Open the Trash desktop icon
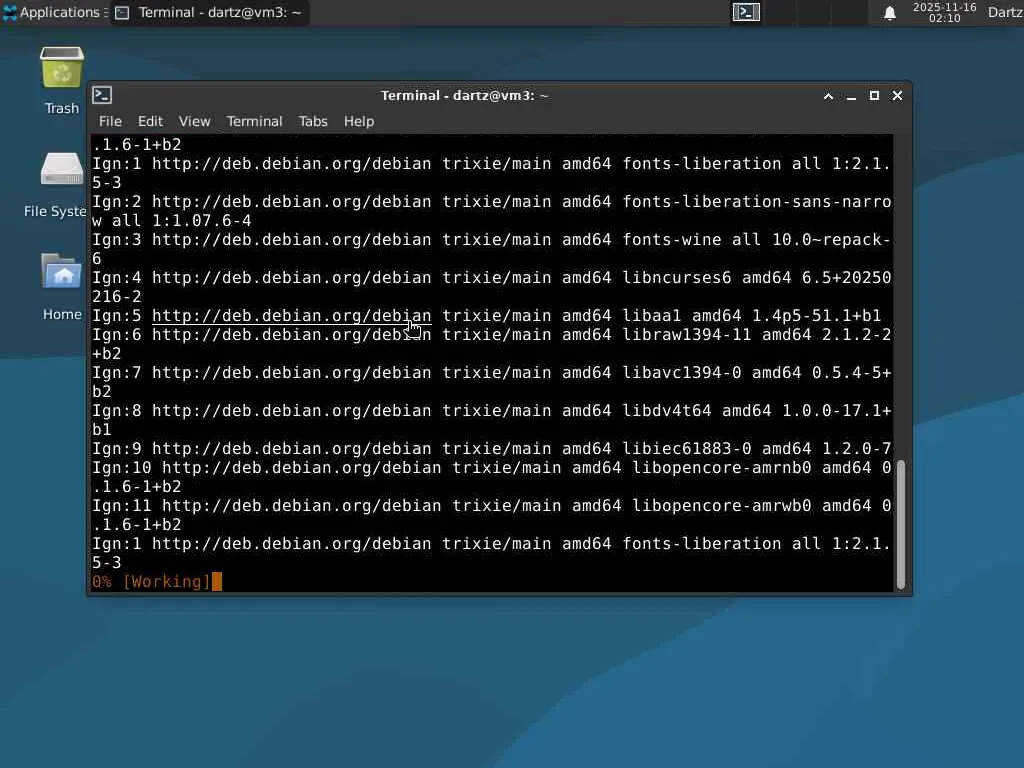 click(x=62, y=68)
